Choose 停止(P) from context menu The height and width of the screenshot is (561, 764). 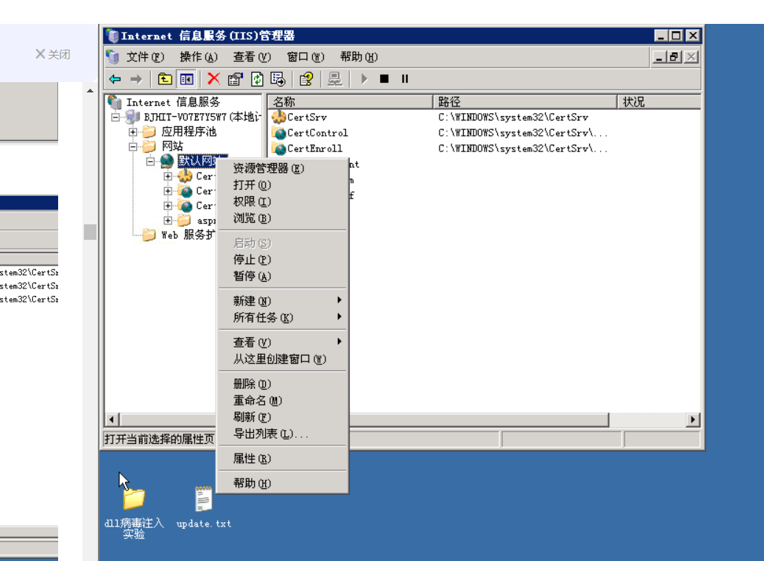click(x=282, y=259)
